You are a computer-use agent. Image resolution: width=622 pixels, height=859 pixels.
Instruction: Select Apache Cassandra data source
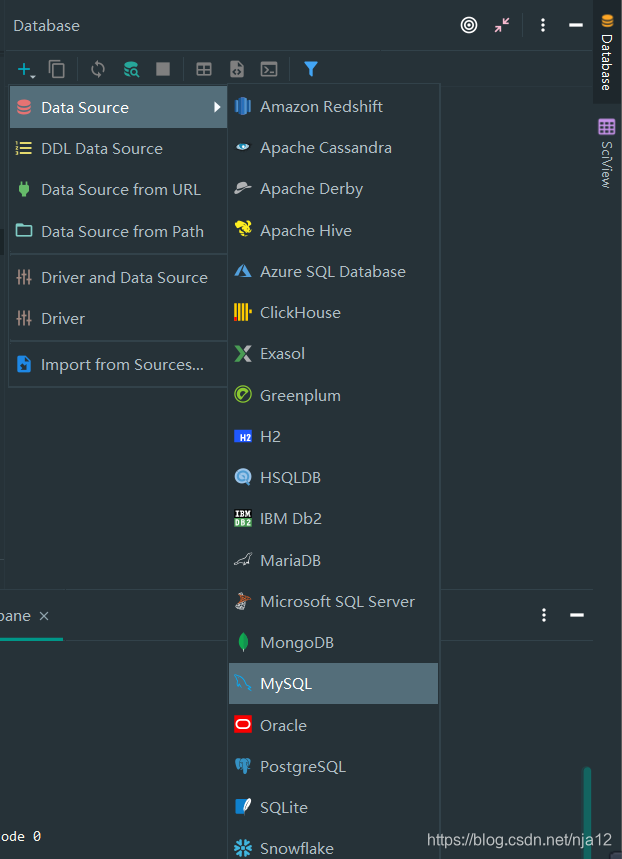333,147
